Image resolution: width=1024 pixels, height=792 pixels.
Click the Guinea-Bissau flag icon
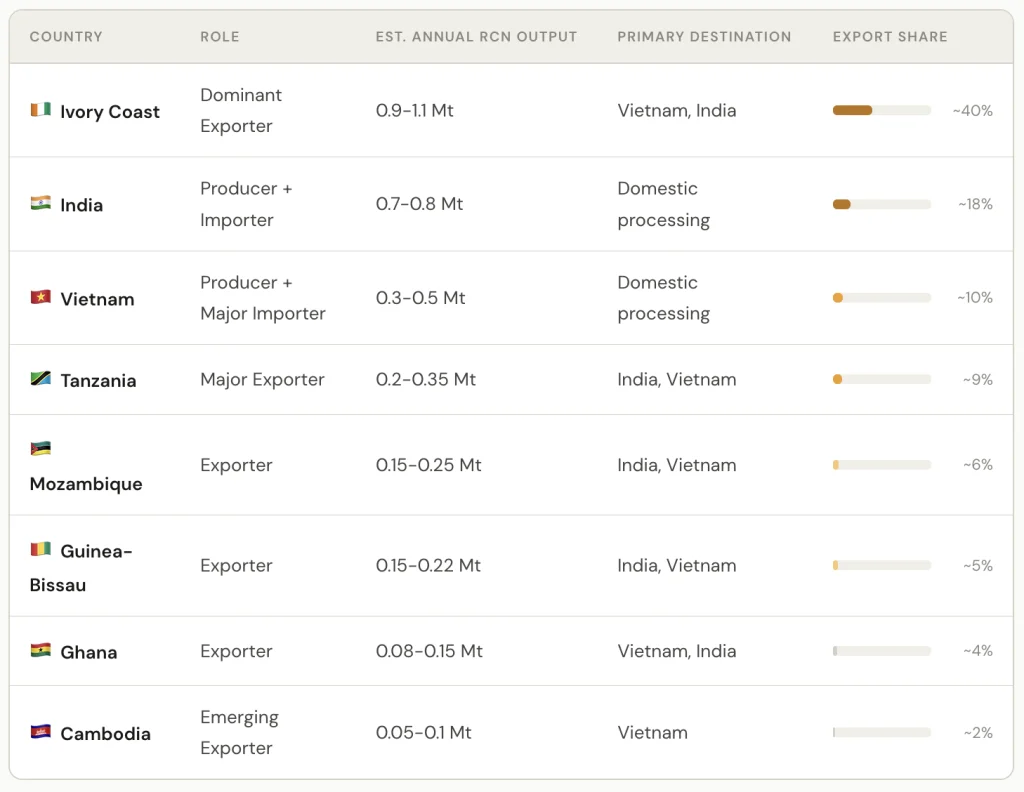(x=40, y=549)
